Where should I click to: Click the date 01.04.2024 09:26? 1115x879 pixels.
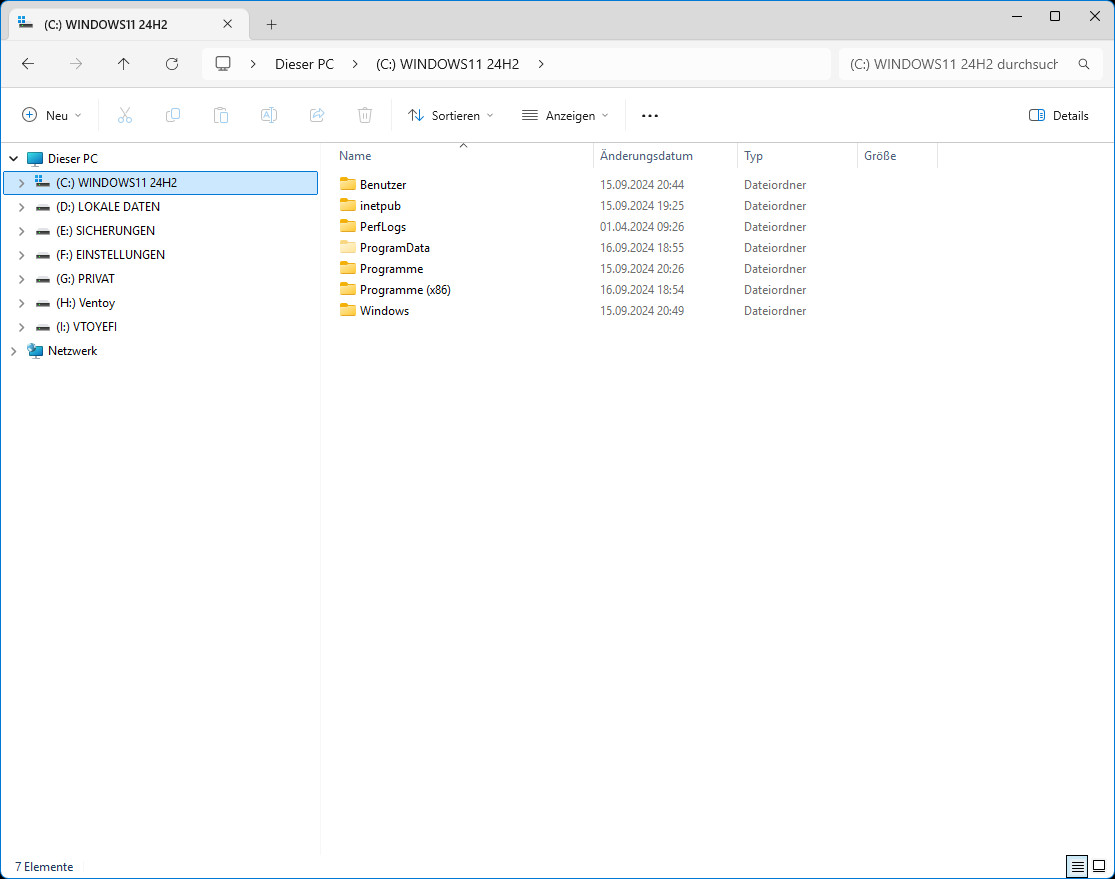[x=642, y=226]
